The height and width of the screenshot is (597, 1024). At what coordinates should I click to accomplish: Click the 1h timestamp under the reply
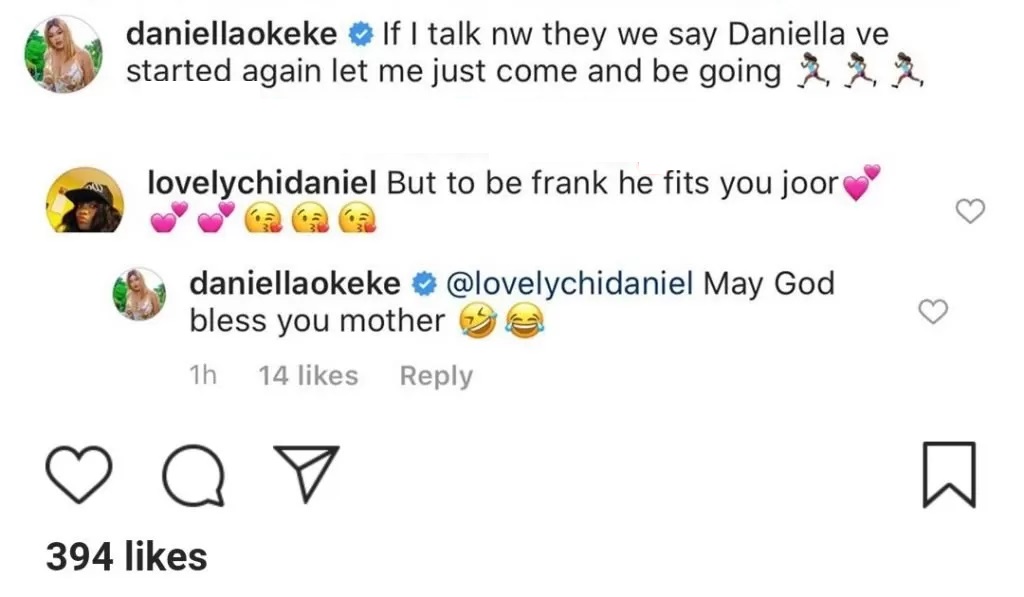202,376
